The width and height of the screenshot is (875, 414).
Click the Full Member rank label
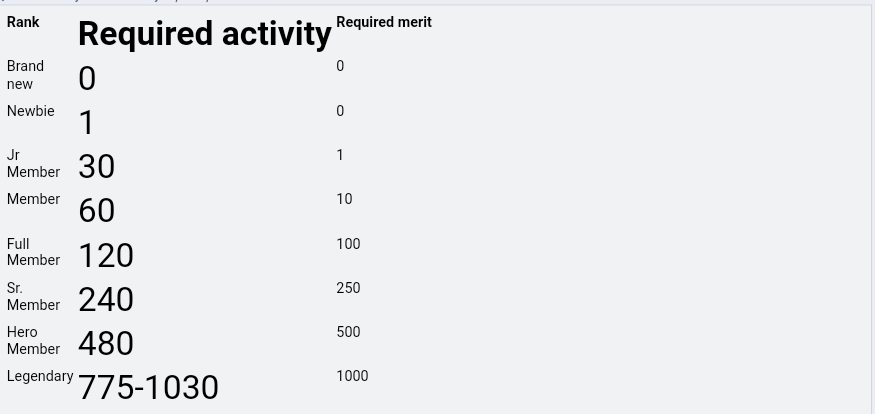coord(33,252)
